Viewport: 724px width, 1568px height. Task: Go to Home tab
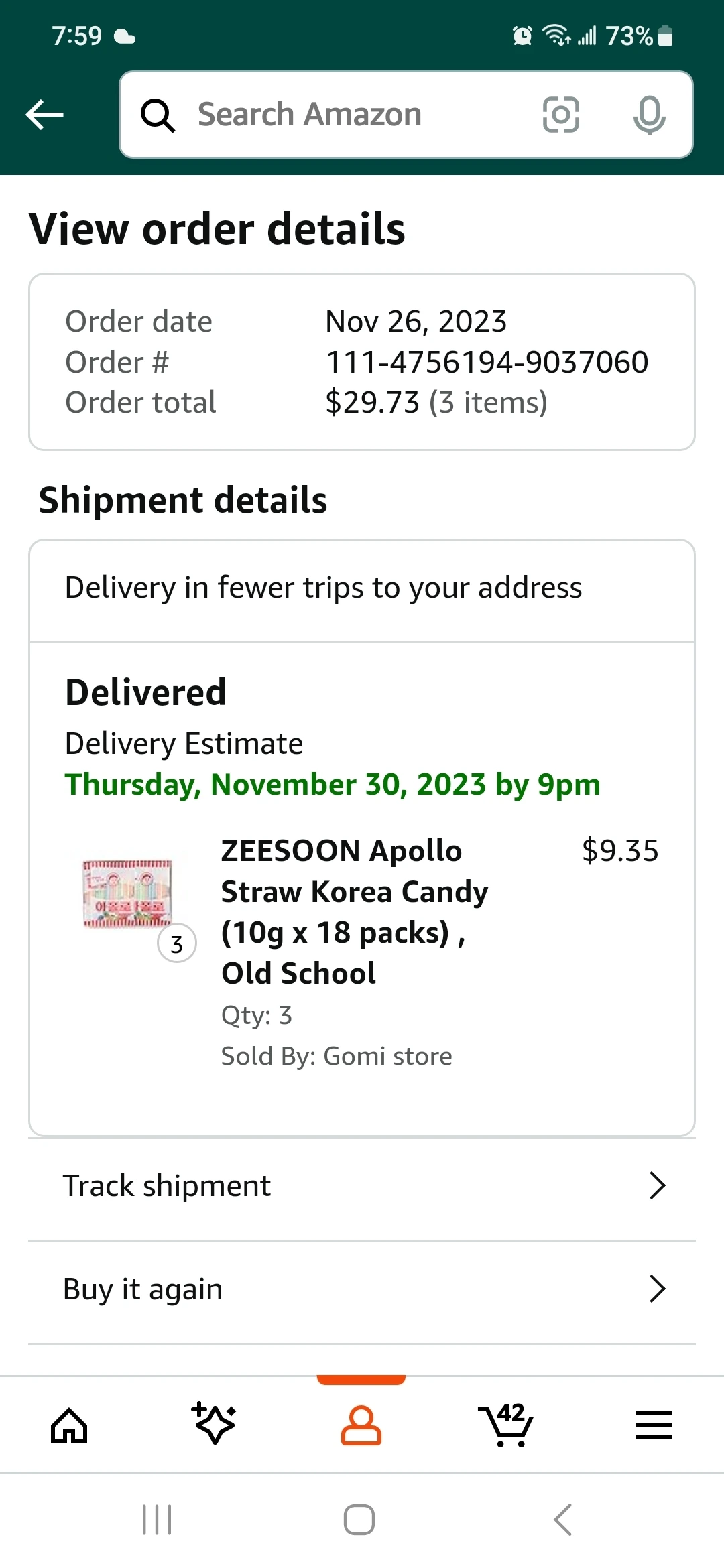coord(70,1425)
